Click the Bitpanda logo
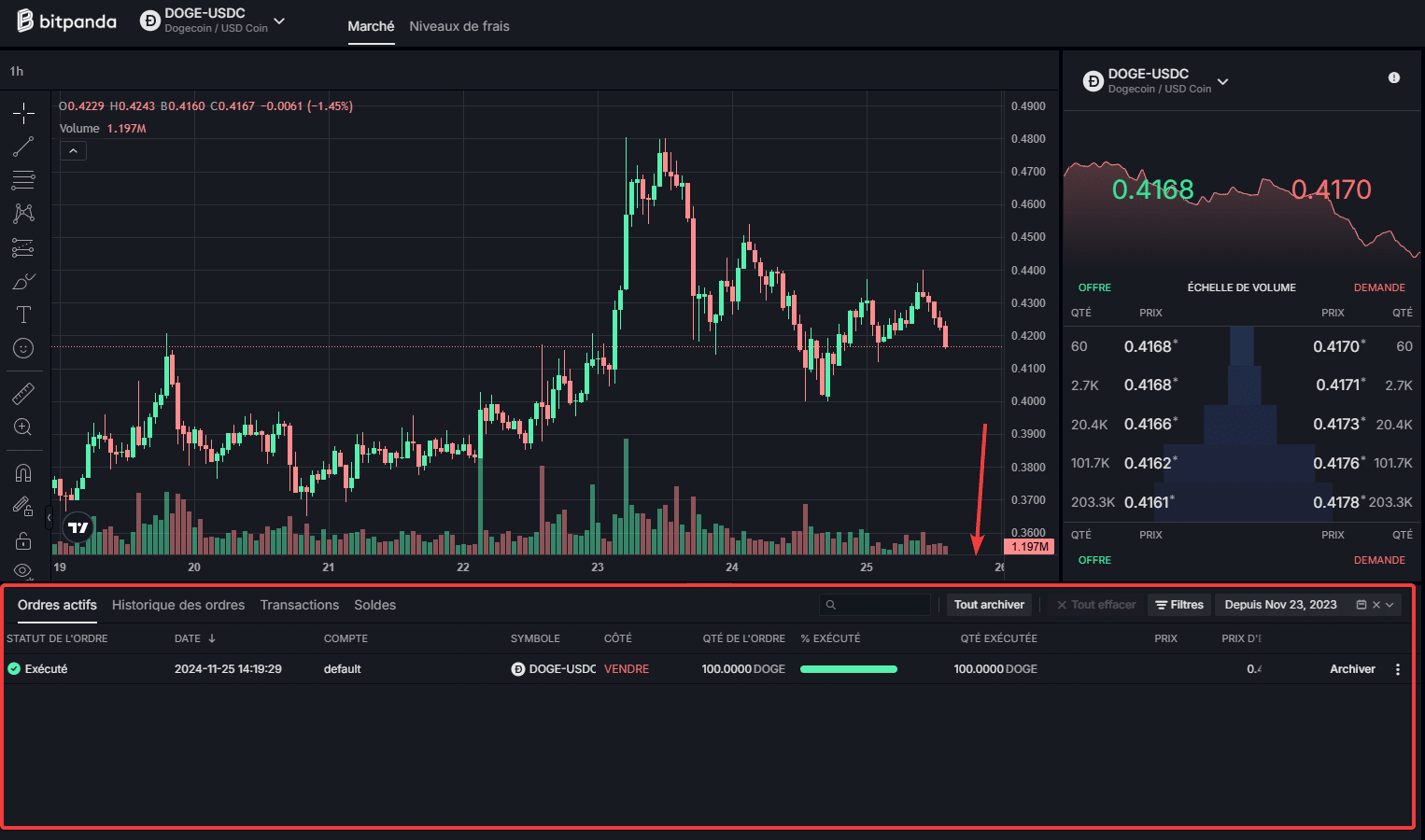Image resolution: width=1425 pixels, height=840 pixels. tap(66, 21)
